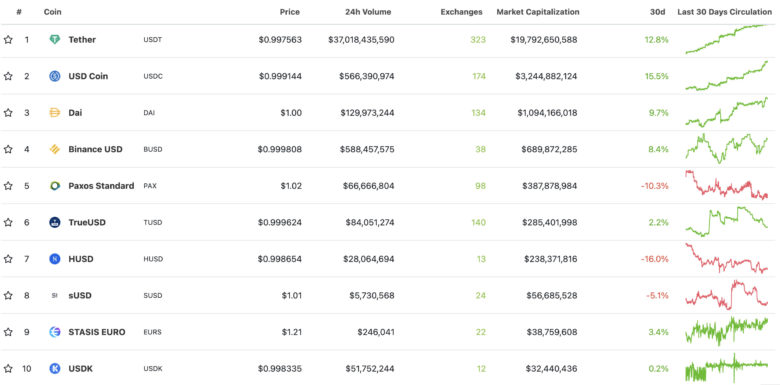Sort by Market Capitalization column header

pyautogui.click(x=538, y=12)
